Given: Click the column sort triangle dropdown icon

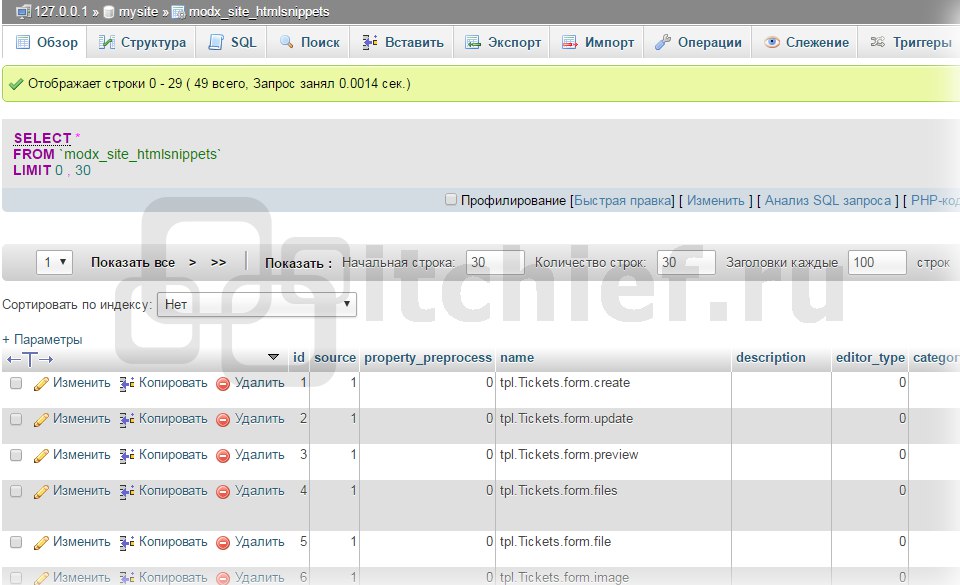Looking at the screenshot, I should click(x=274, y=357).
